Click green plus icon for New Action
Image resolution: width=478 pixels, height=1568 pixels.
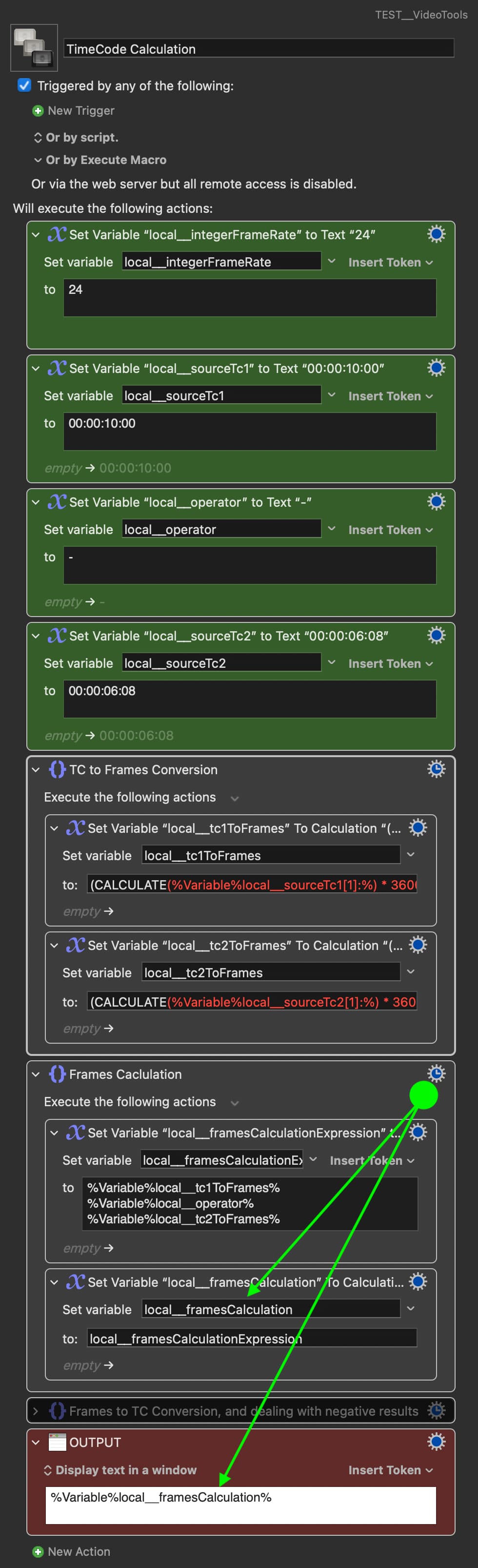38,1551
